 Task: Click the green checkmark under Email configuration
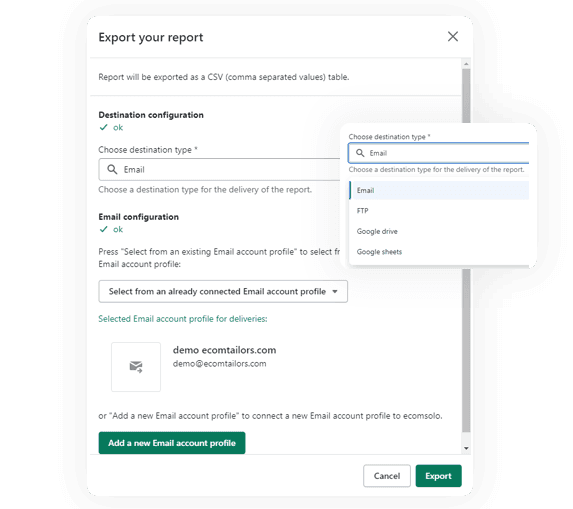pyautogui.click(x=104, y=229)
